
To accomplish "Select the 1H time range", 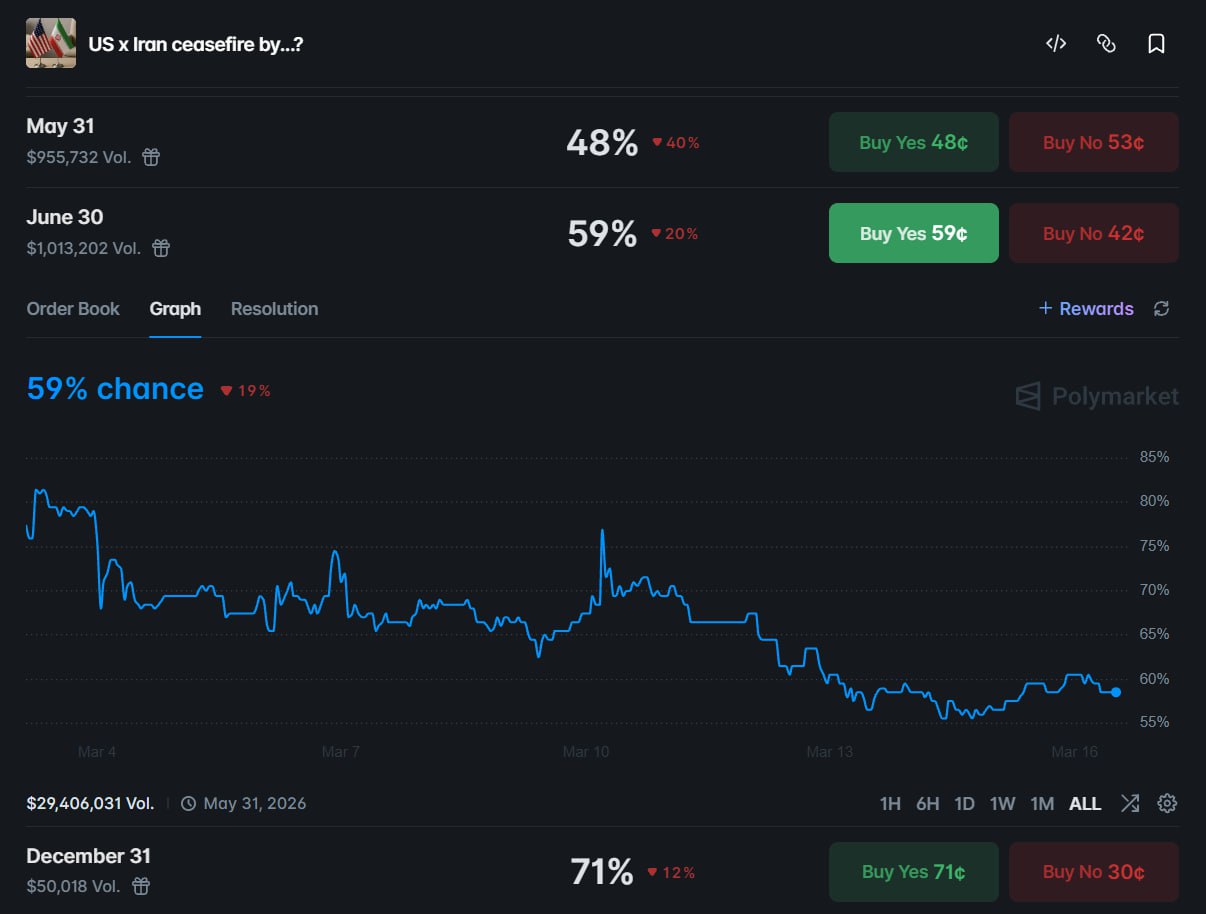I will (890, 804).
